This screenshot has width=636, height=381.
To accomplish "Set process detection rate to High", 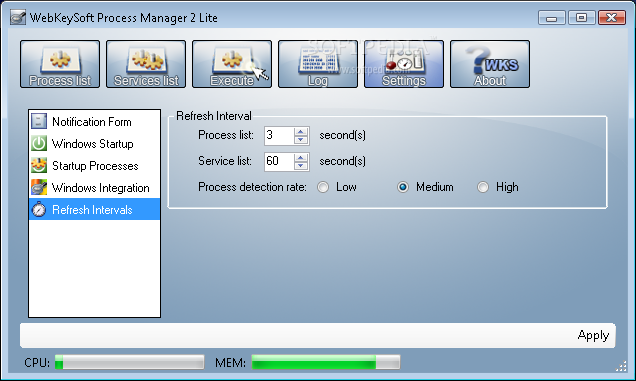I will 483,187.
